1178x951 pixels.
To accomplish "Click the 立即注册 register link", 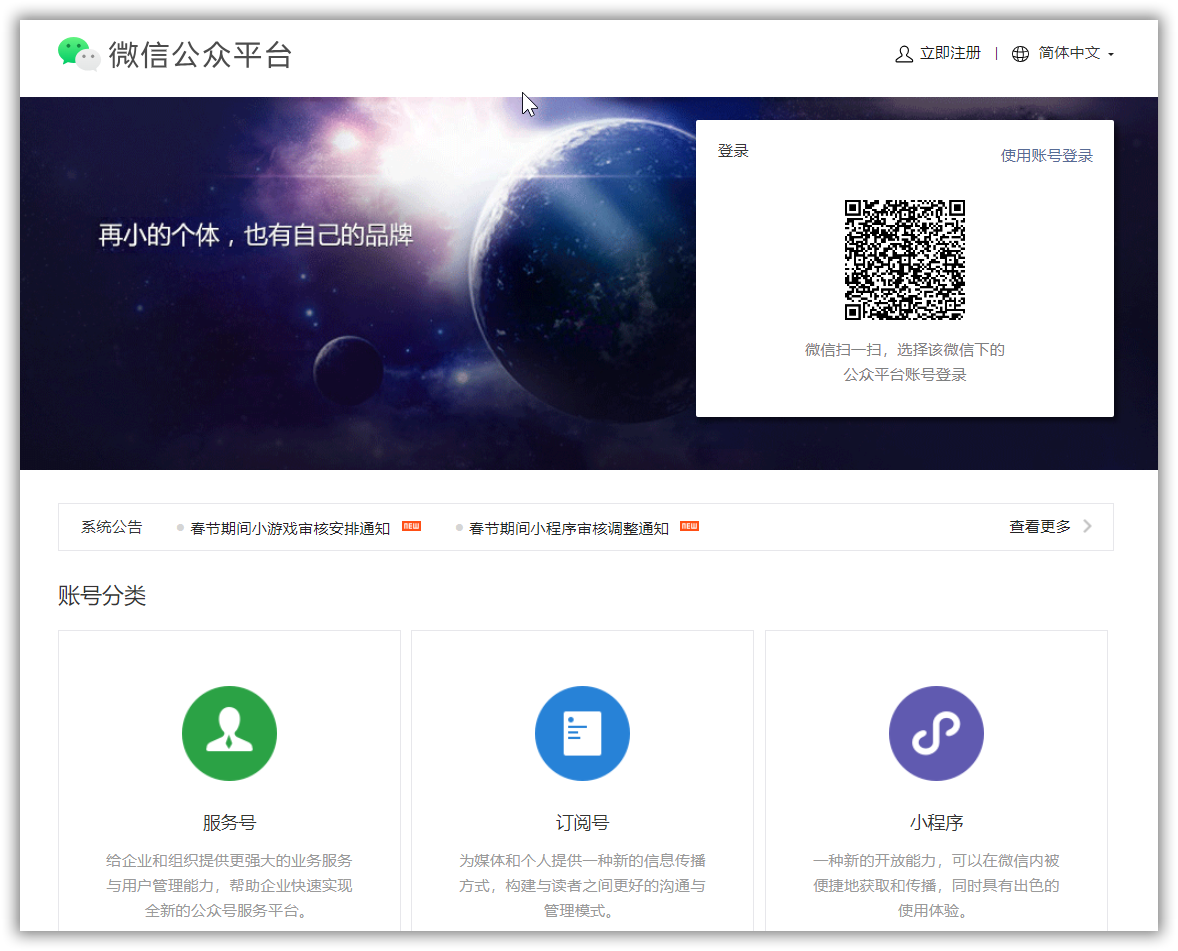I will pos(950,53).
